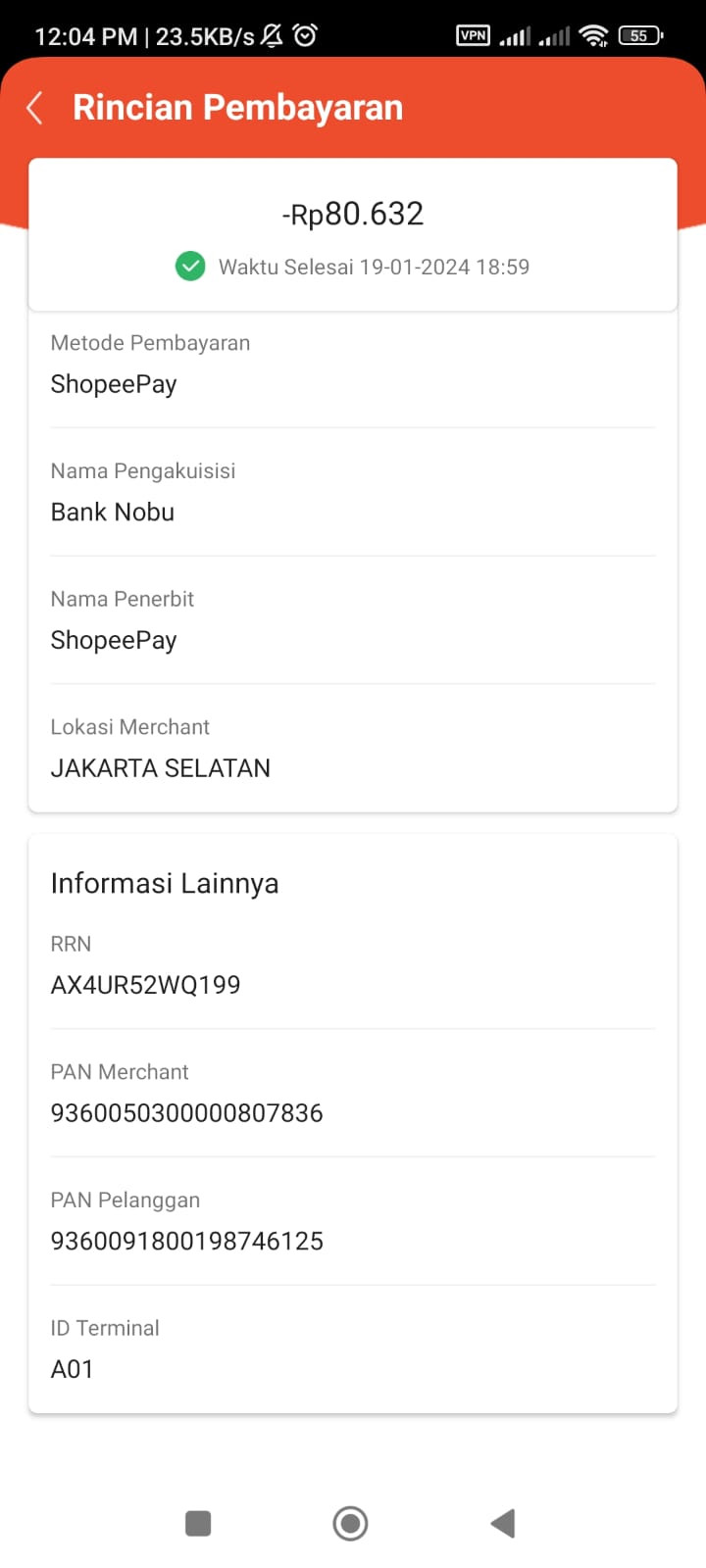
Task: Click the green completed checkmark icon
Action: (x=190, y=267)
